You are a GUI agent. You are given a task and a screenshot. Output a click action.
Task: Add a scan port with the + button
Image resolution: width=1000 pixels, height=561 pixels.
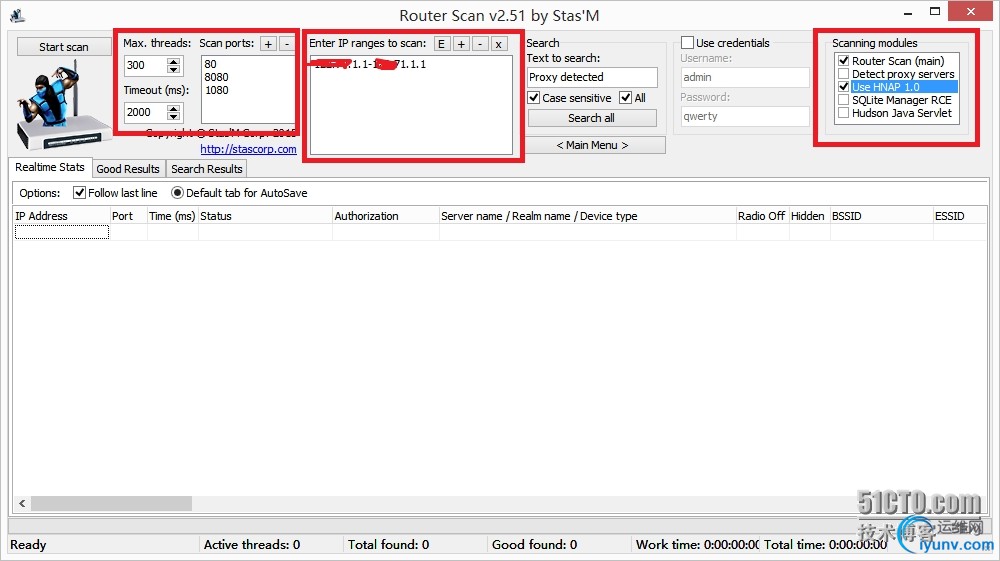pyautogui.click(x=268, y=43)
